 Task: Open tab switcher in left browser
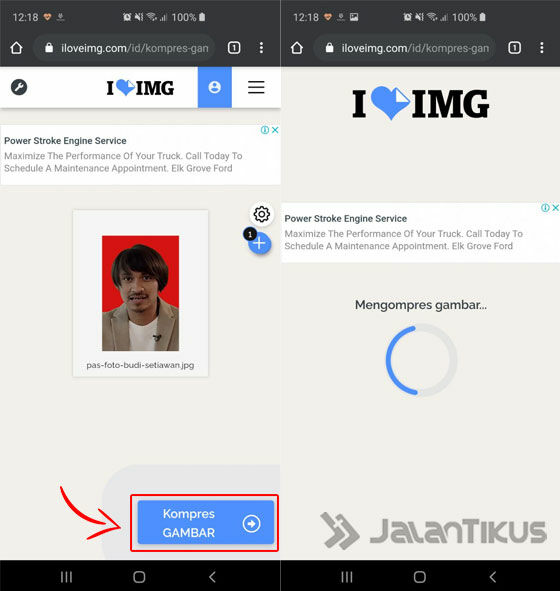(x=234, y=48)
